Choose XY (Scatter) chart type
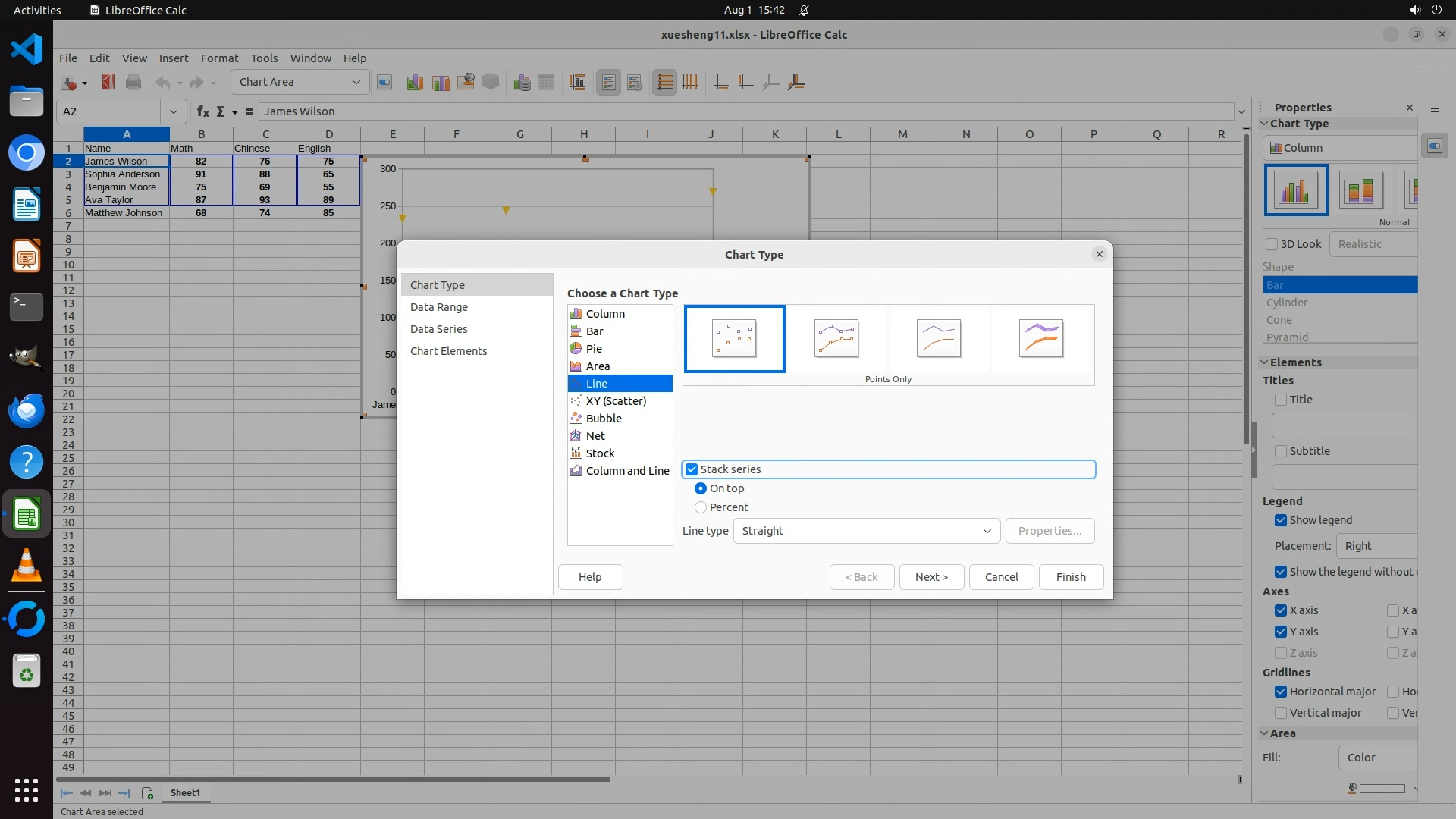Image resolution: width=1456 pixels, height=819 pixels. coord(616,401)
